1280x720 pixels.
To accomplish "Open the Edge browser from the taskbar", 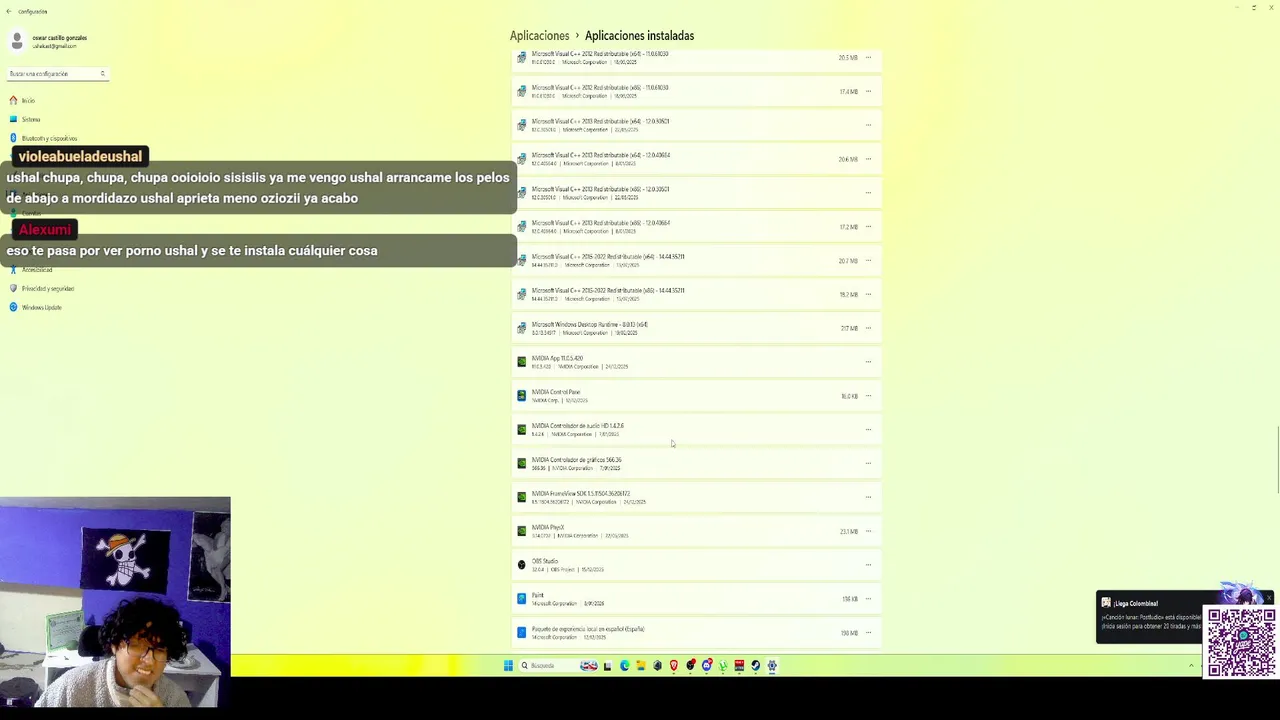I will point(625,666).
